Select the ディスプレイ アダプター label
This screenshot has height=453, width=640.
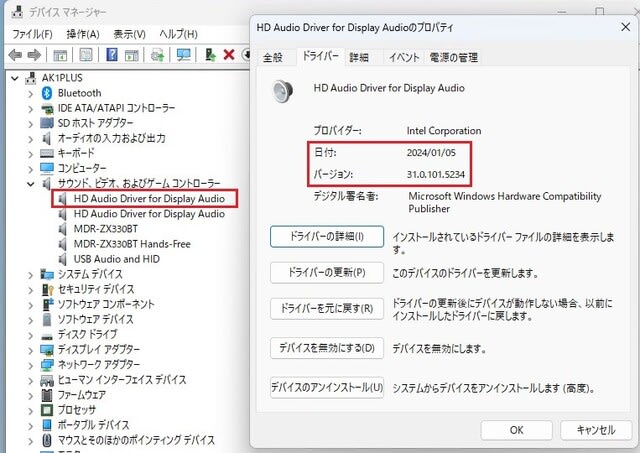(x=98, y=350)
